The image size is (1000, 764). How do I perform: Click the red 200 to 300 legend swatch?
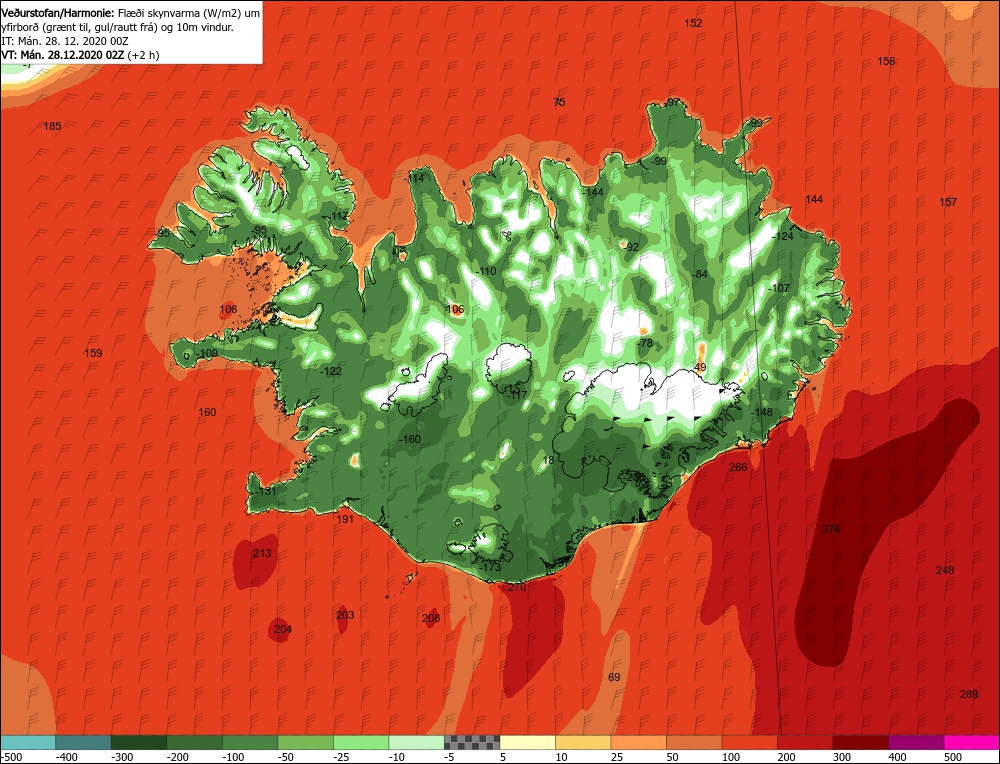(x=805, y=742)
